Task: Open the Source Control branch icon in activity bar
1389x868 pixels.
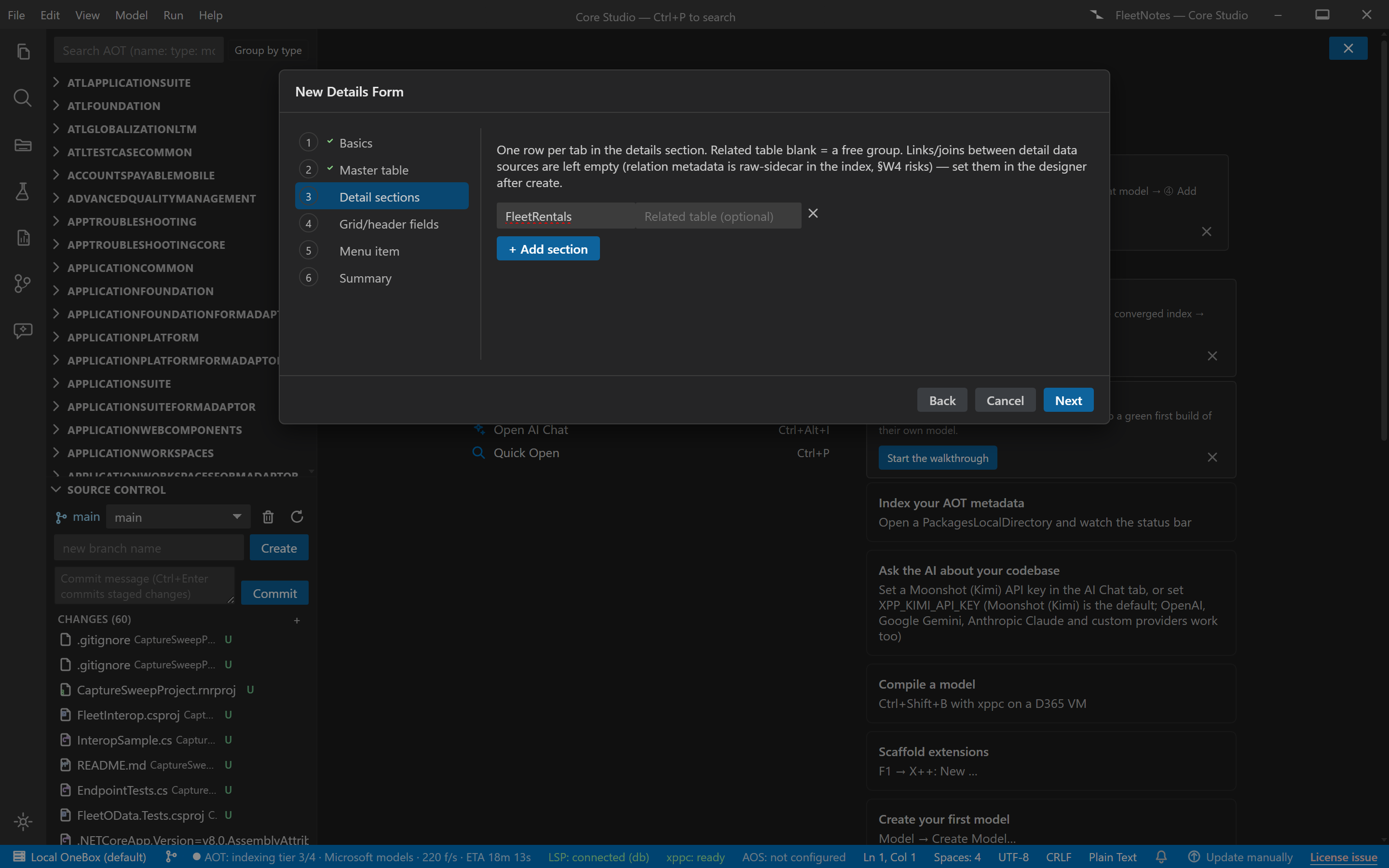Action: [x=23, y=284]
